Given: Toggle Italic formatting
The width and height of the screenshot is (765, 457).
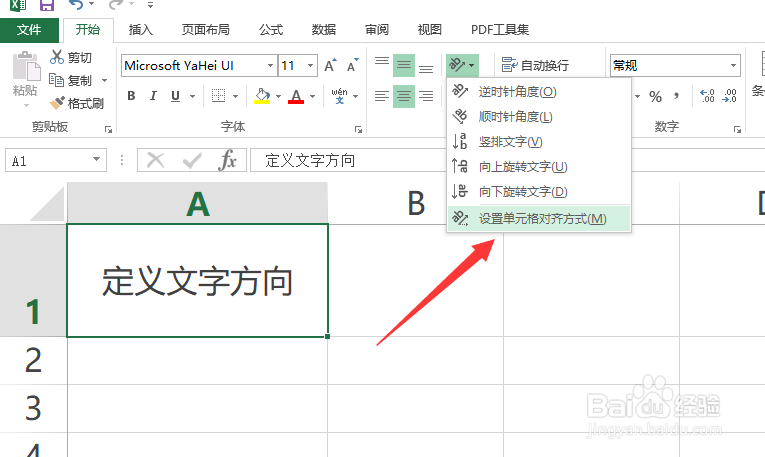Looking at the screenshot, I should pyautogui.click(x=153, y=96).
